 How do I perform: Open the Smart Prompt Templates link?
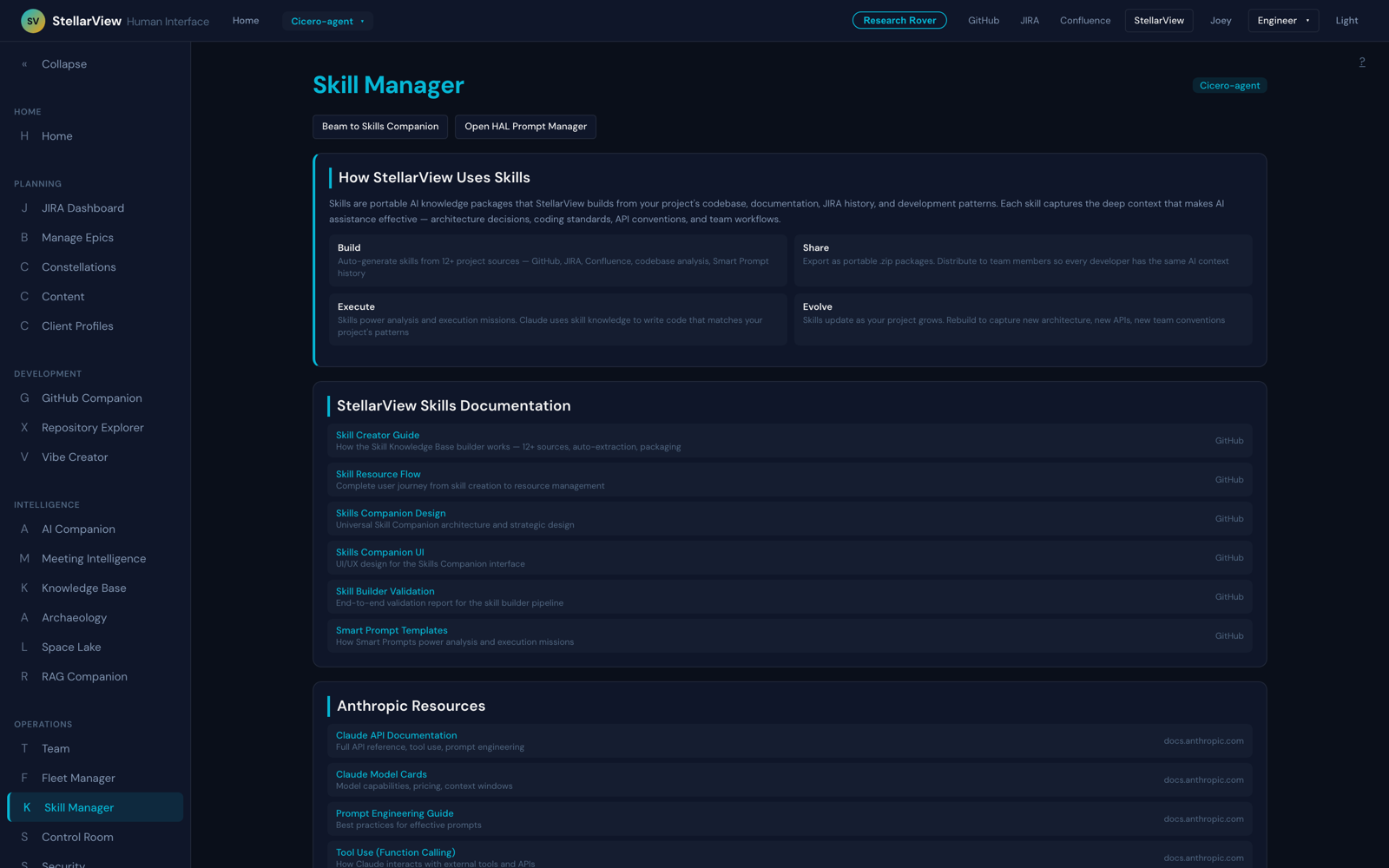tap(392, 631)
